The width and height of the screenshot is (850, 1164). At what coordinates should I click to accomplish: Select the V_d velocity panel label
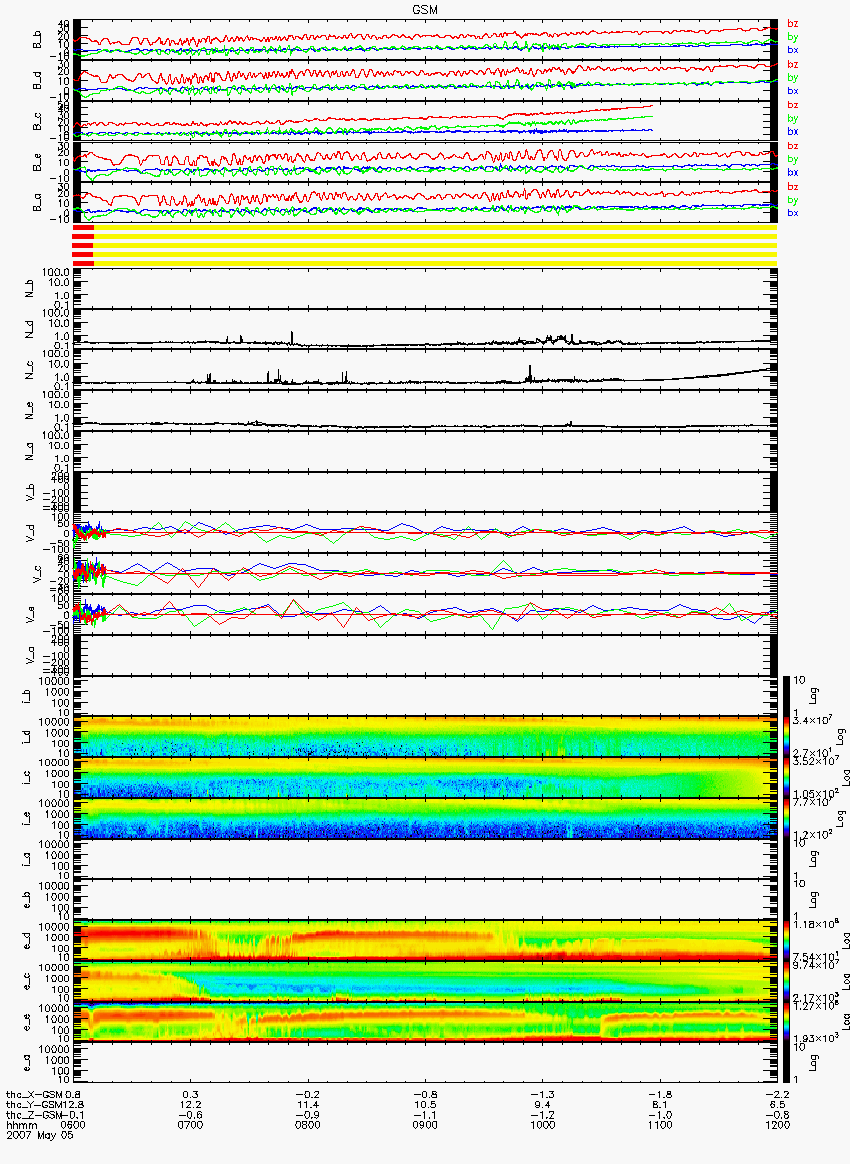[x=30, y=533]
